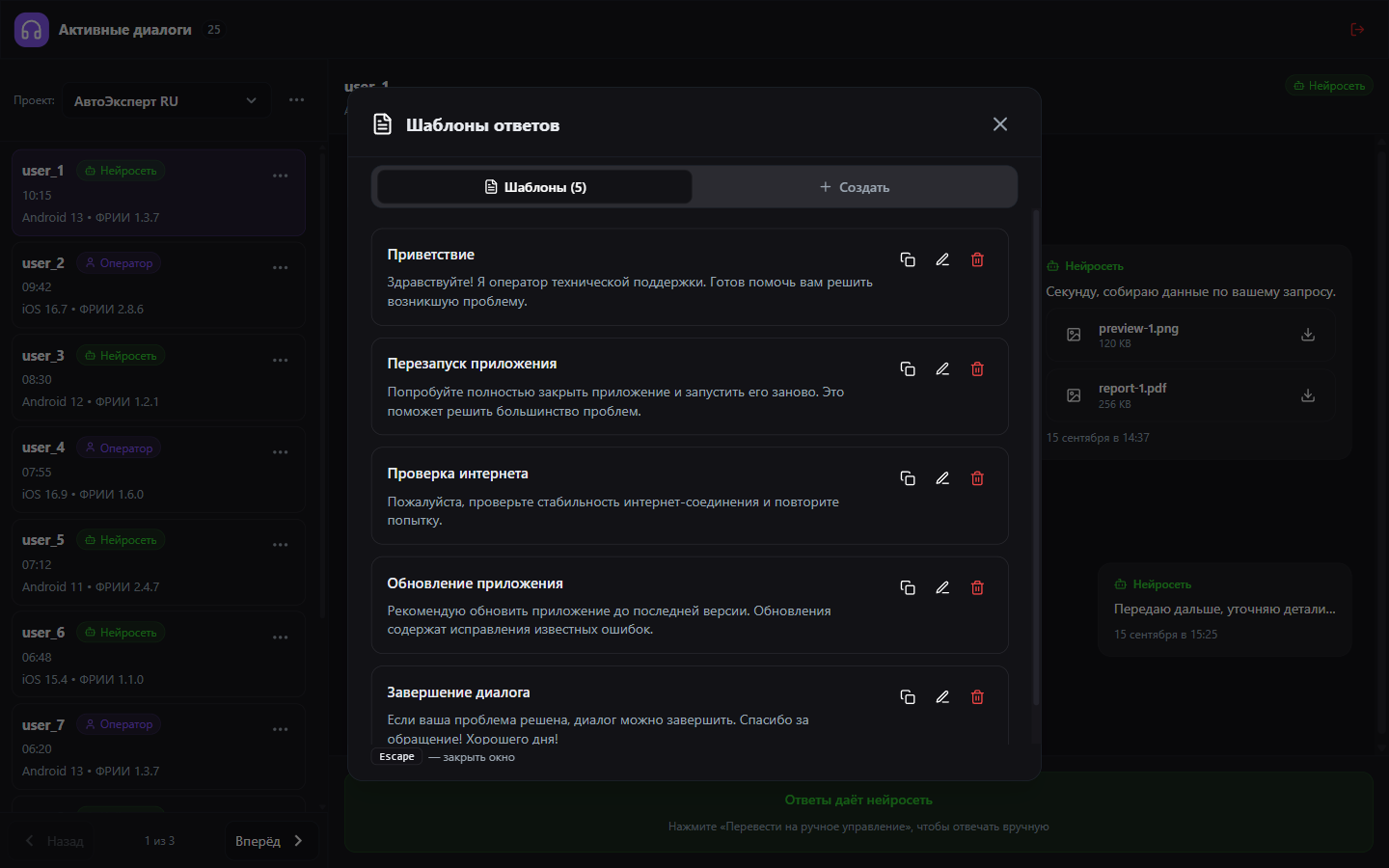Edit the Обновление приложения template
The height and width of the screenshot is (868, 1389).
(942, 588)
